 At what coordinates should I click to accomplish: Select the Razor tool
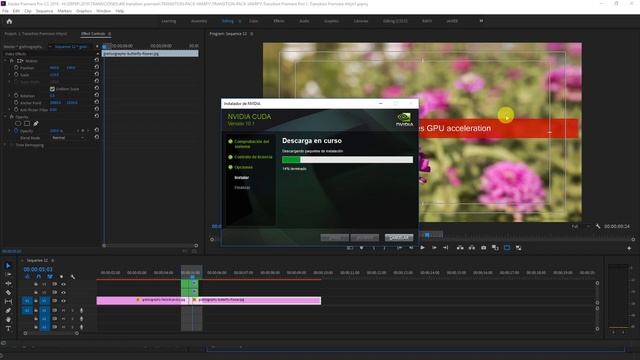[x=8, y=292]
